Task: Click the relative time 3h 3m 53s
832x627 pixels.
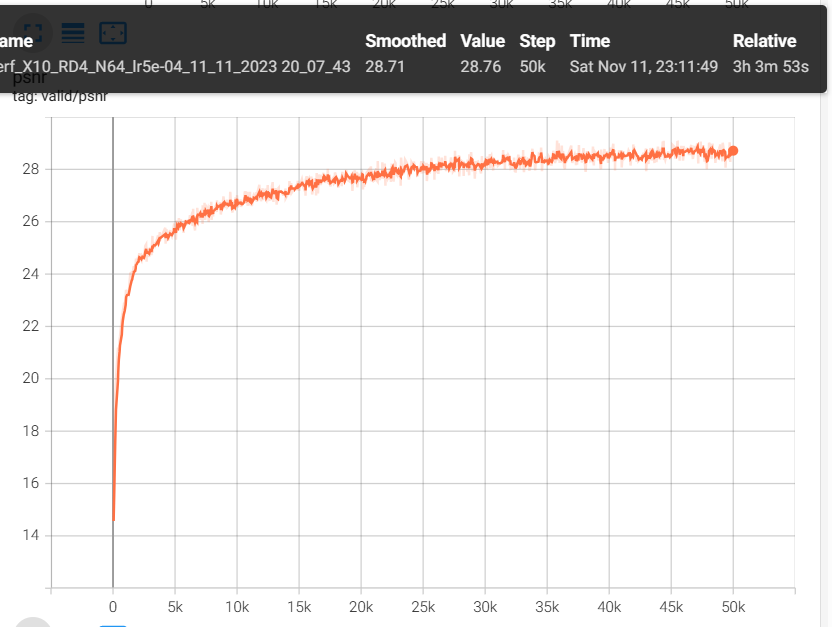Action: (771, 66)
